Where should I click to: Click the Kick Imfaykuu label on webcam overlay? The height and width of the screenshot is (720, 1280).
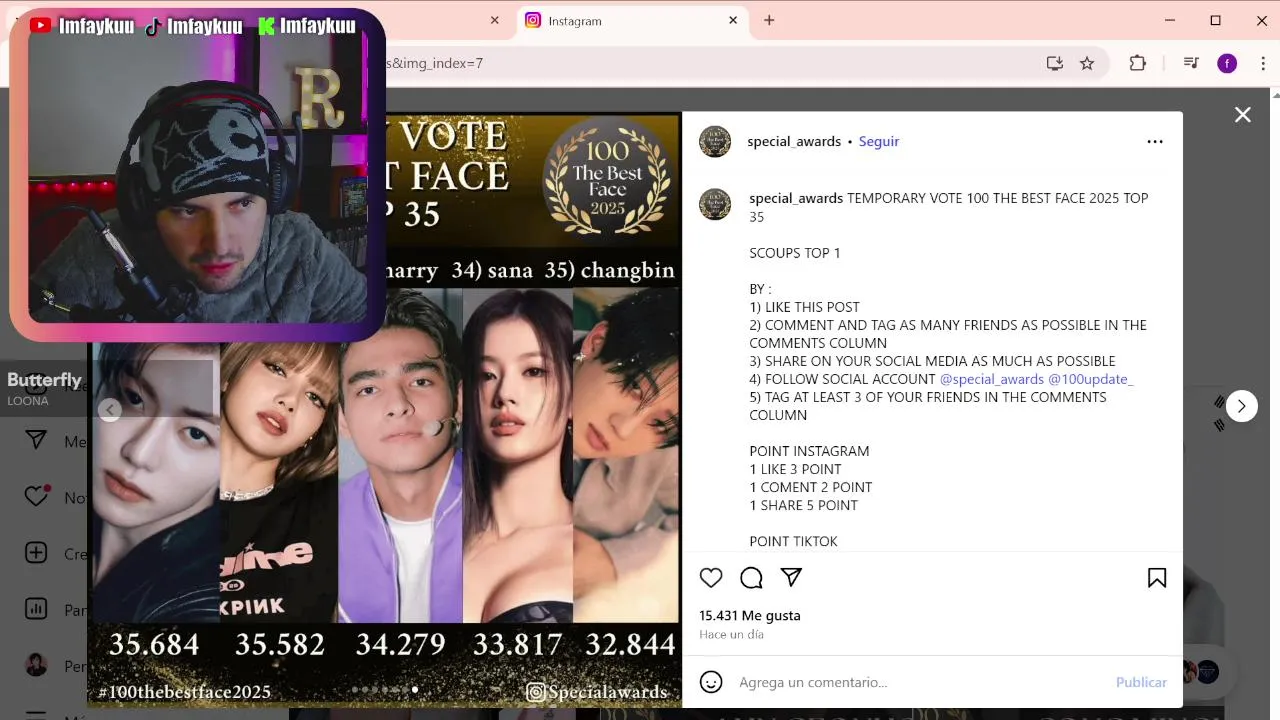[307, 26]
